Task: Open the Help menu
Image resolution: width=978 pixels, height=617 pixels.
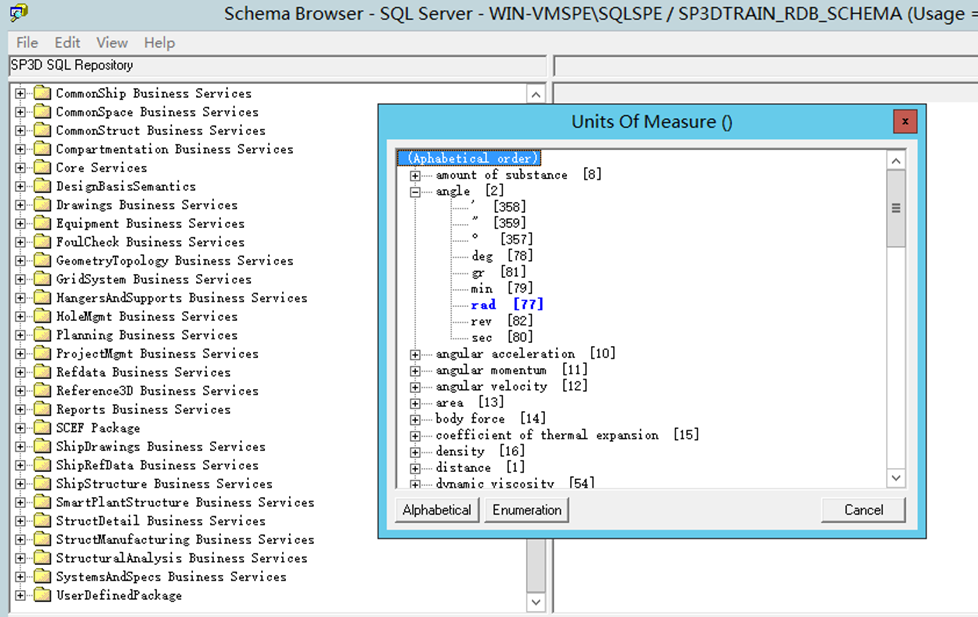Action: point(160,42)
